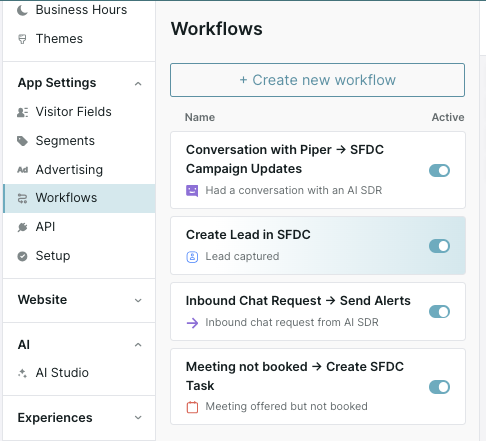Click the AI Studio sparkle icon
This screenshot has height=441, width=486.
click(22, 373)
